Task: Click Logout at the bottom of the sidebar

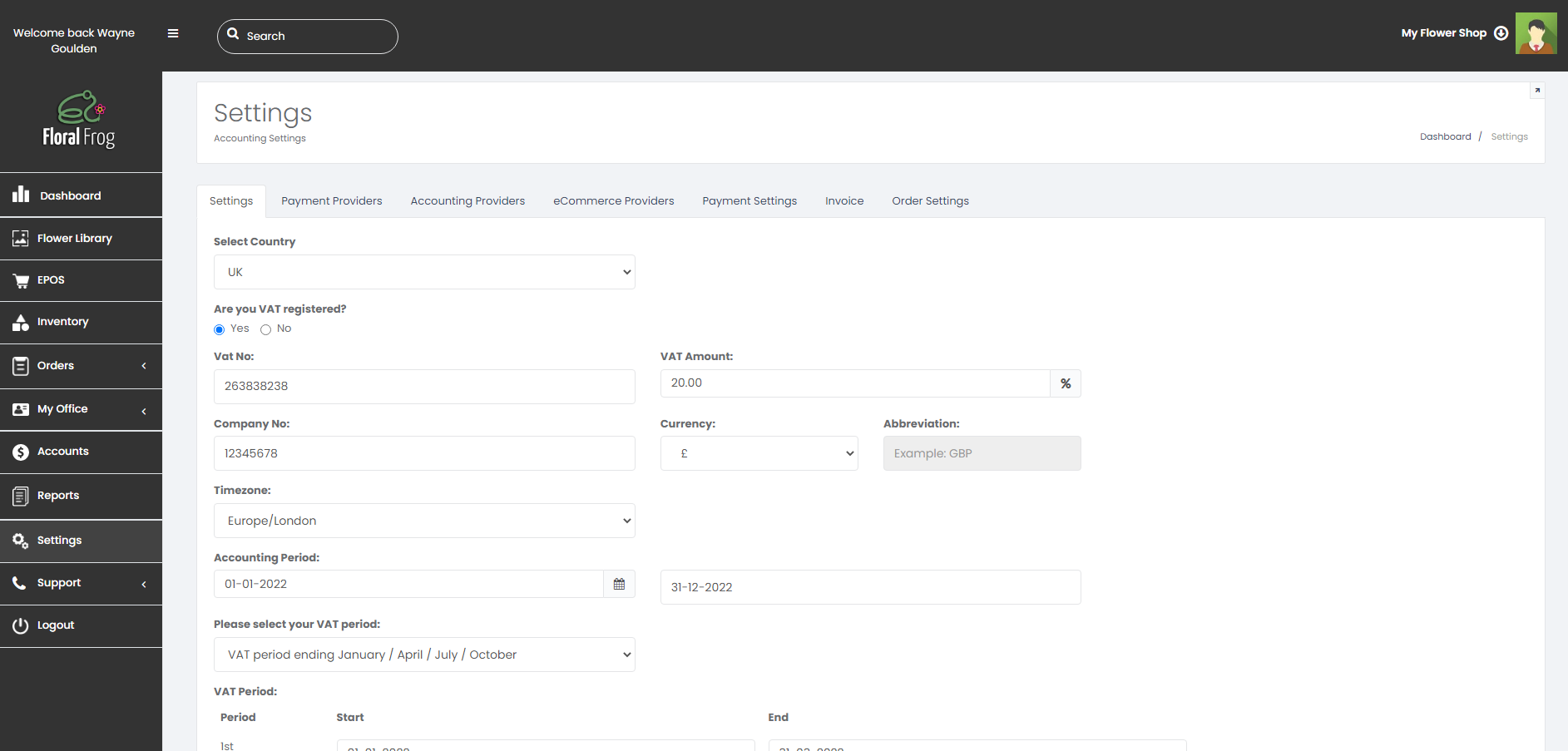Action: click(x=55, y=625)
